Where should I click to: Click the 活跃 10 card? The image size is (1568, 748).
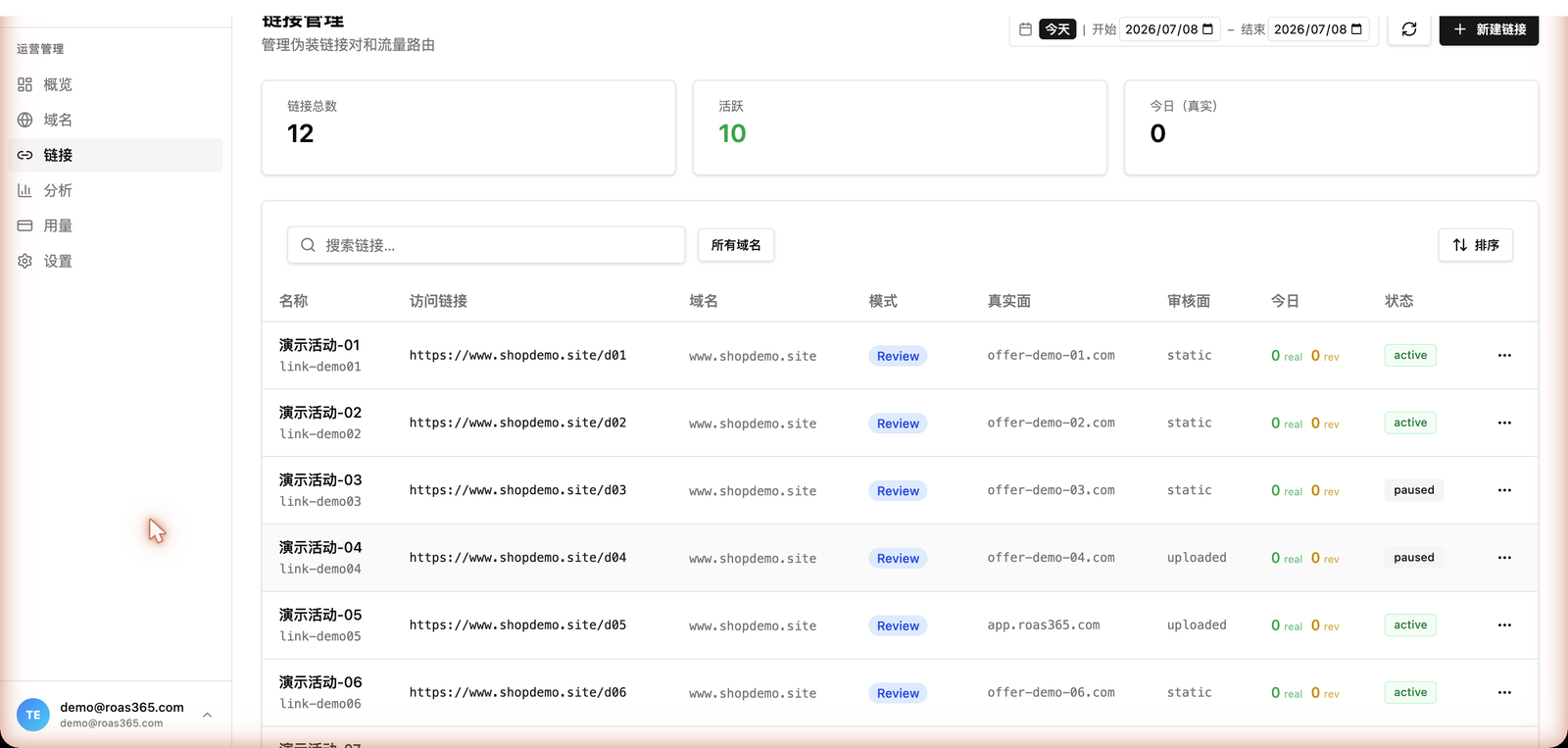coord(900,127)
